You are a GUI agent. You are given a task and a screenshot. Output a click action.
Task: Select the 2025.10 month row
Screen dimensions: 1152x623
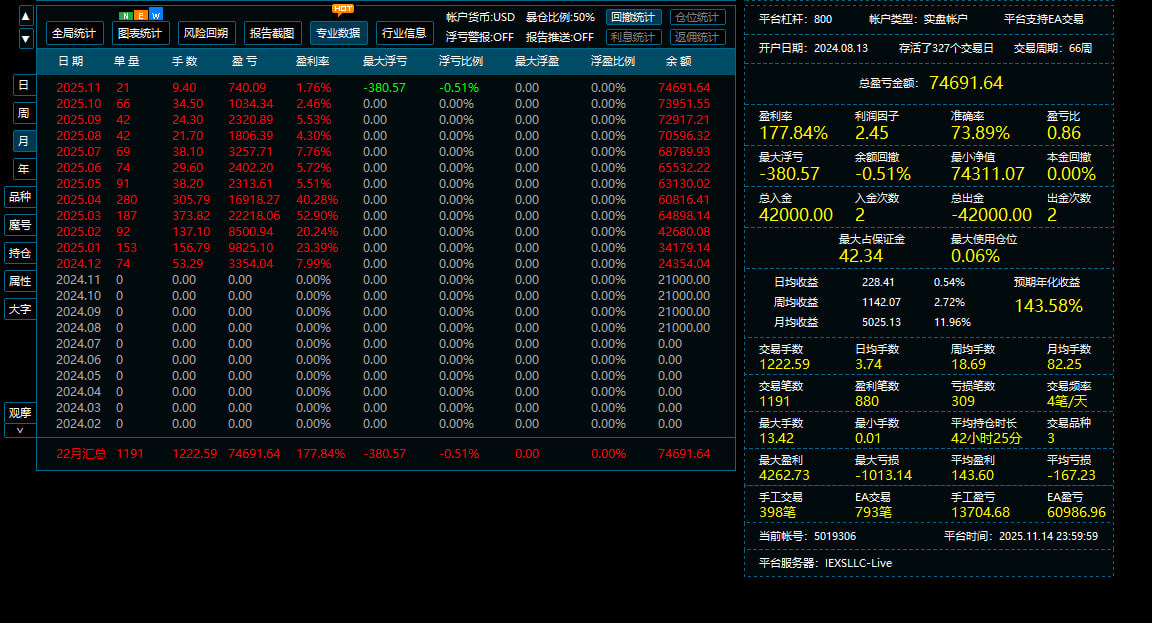tap(386, 104)
